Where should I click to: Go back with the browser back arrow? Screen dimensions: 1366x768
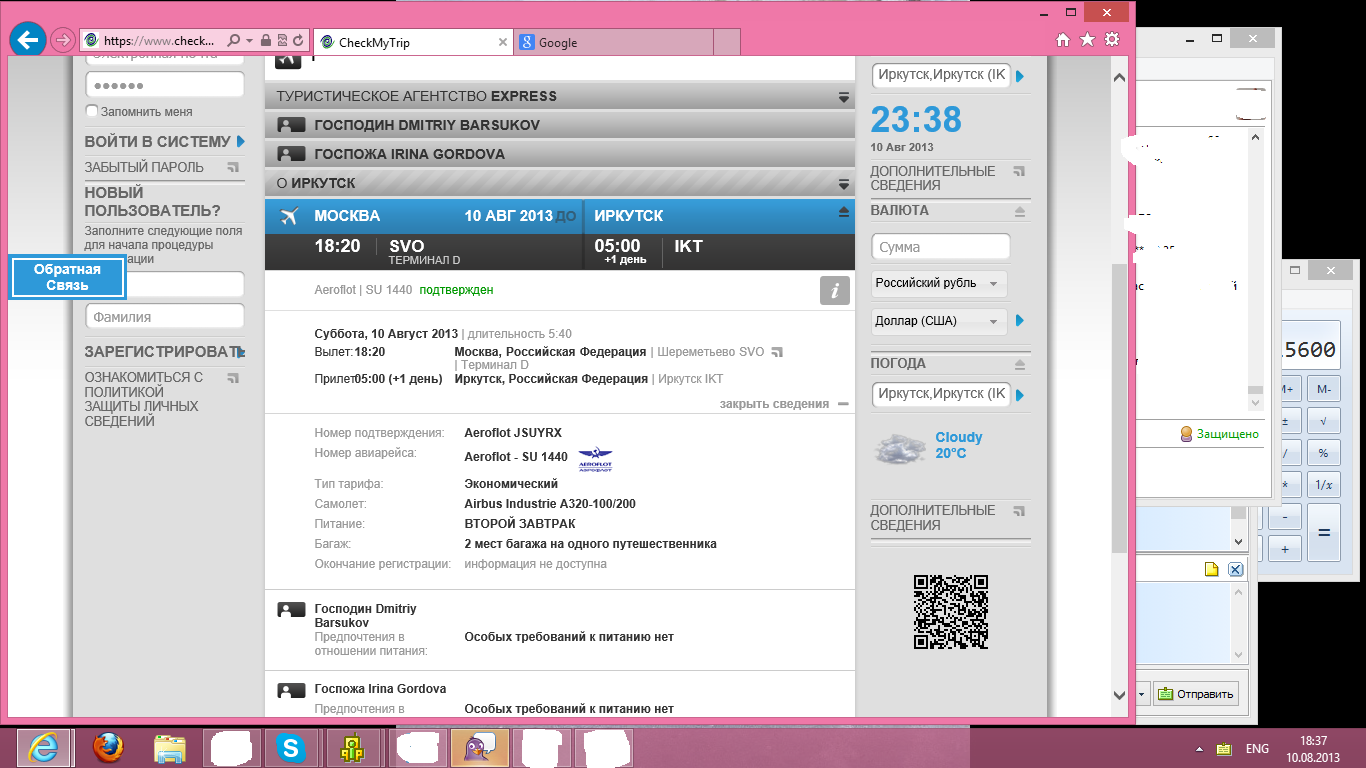(x=28, y=40)
